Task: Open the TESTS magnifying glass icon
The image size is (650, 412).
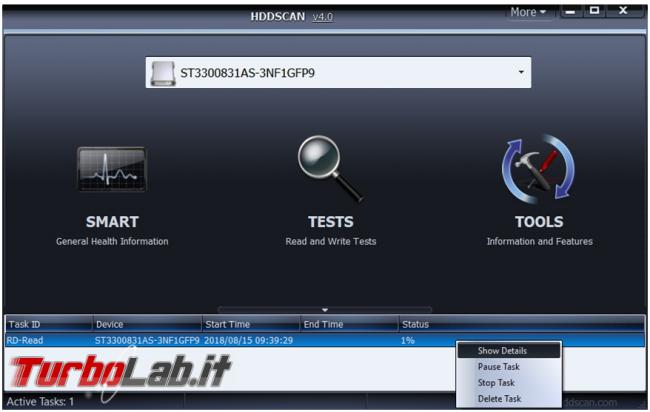Action: [330, 169]
